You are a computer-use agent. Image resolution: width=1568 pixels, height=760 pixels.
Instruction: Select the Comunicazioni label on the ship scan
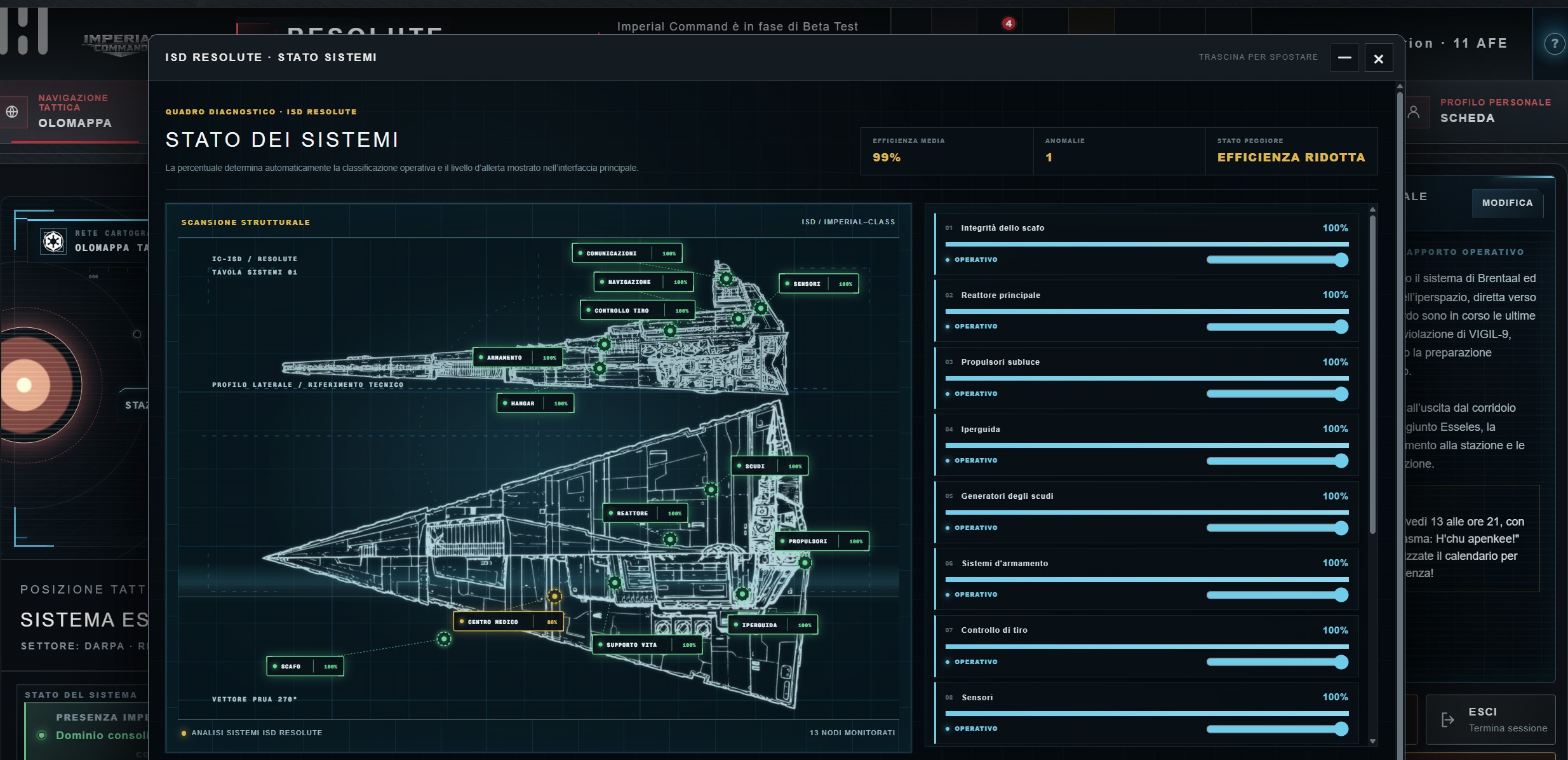(x=627, y=253)
